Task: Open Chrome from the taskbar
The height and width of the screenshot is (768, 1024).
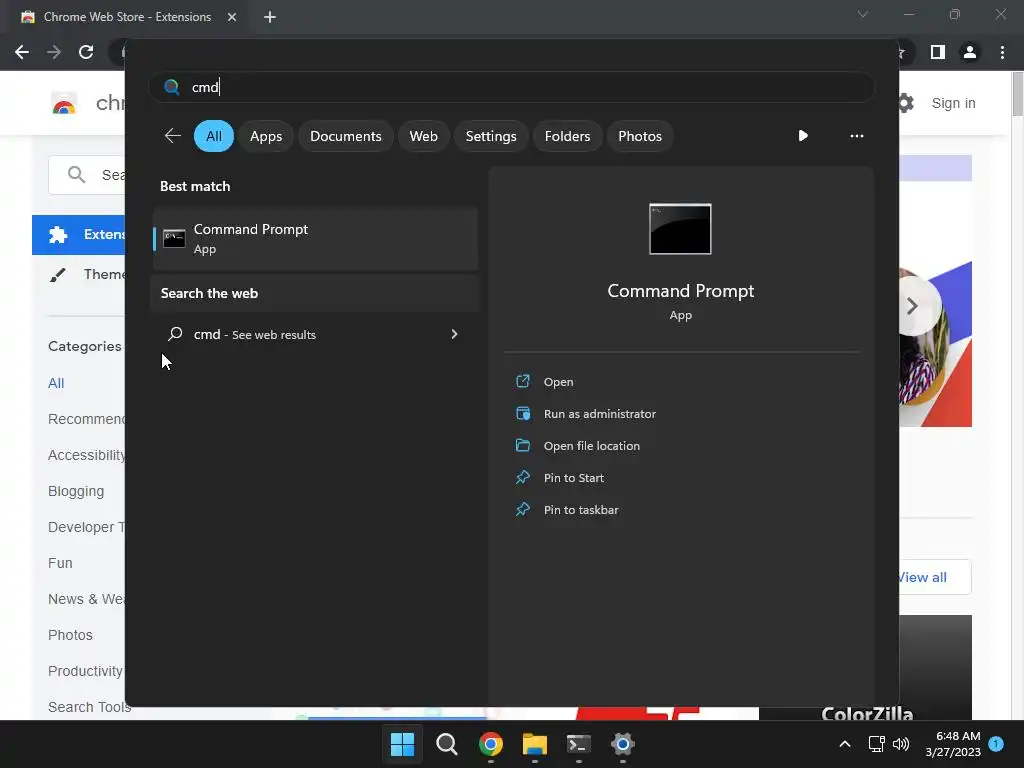Action: [490, 744]
